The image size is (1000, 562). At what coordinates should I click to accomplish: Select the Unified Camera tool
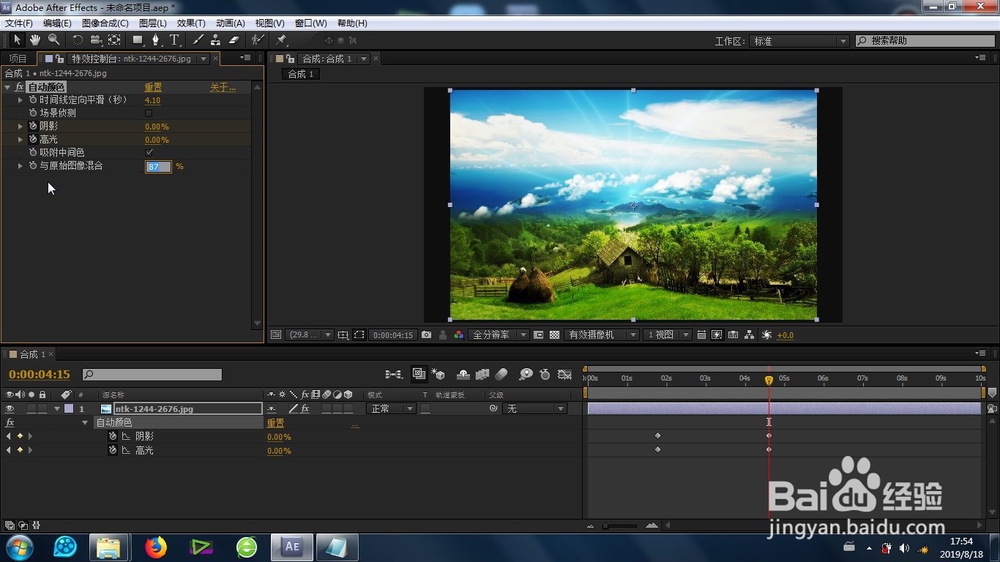(x=96, y=40)
